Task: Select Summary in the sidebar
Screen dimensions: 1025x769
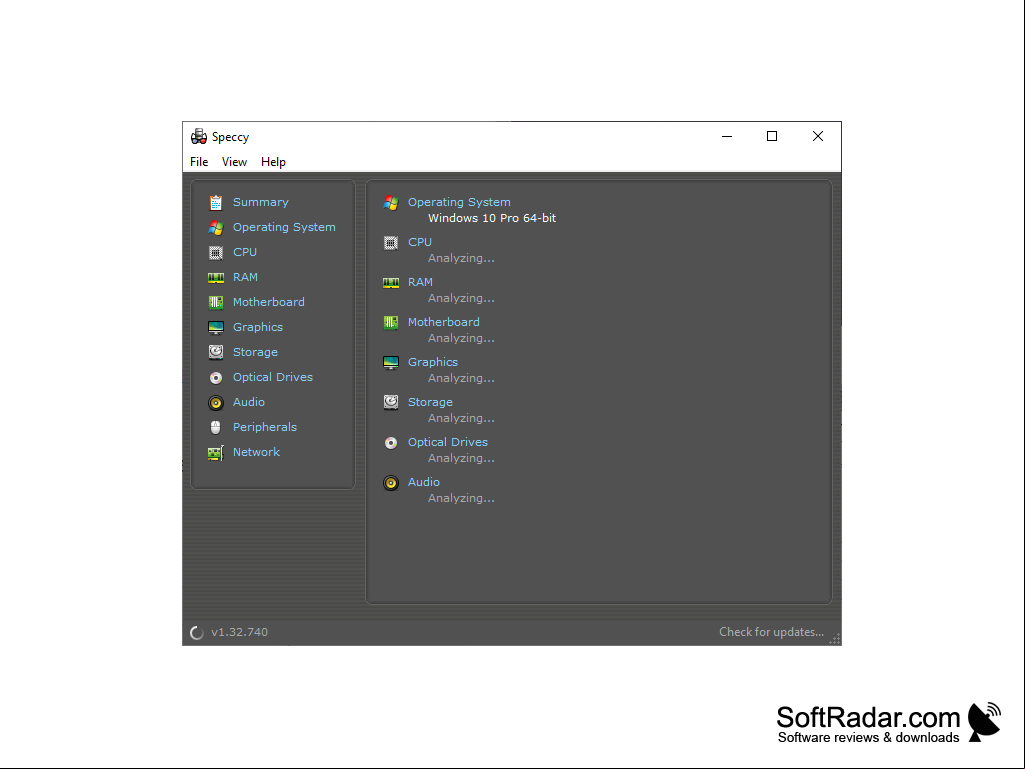Action: 261,202
